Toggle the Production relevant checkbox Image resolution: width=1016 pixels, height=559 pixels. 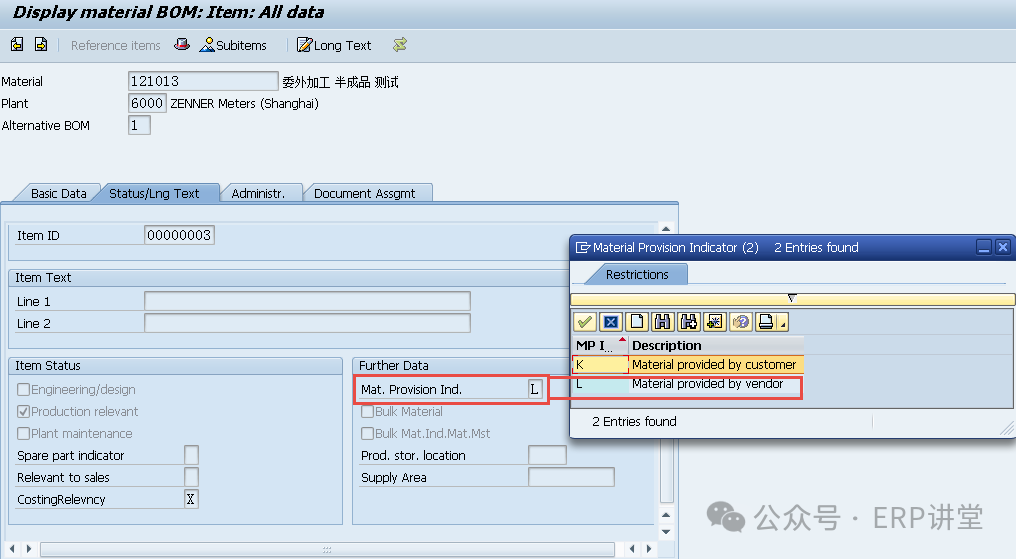[24, 412]
